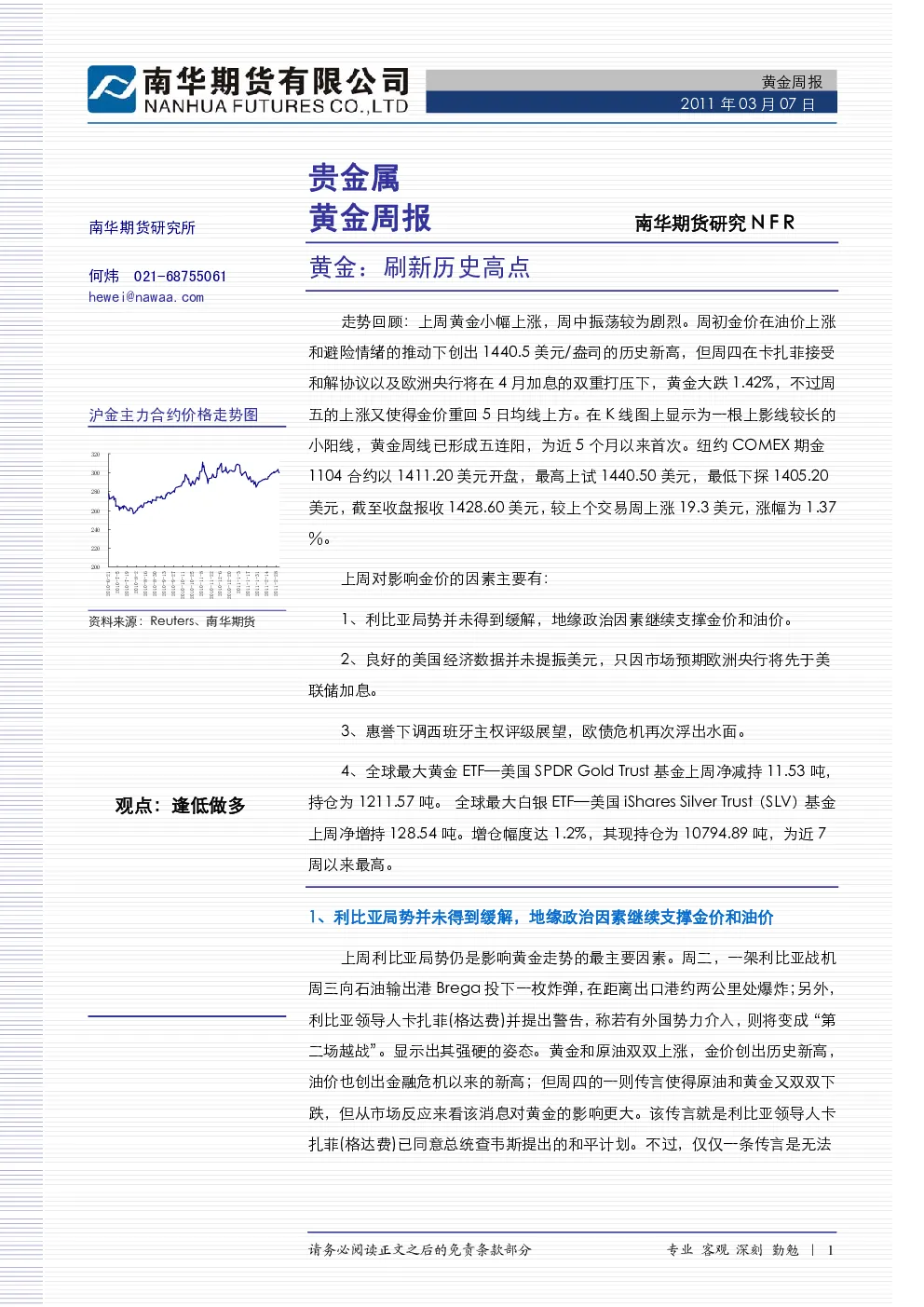
Task: Select the company name '南华期货有限公司'
Action: (x=277, y=81)
